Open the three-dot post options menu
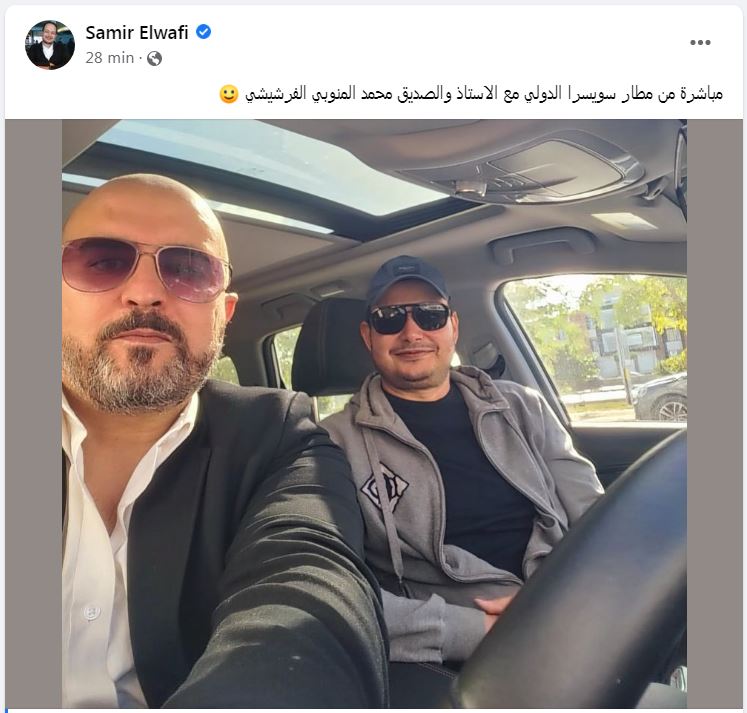The height and width of the screenshot is (713, 747). click(x=700, y=42)
